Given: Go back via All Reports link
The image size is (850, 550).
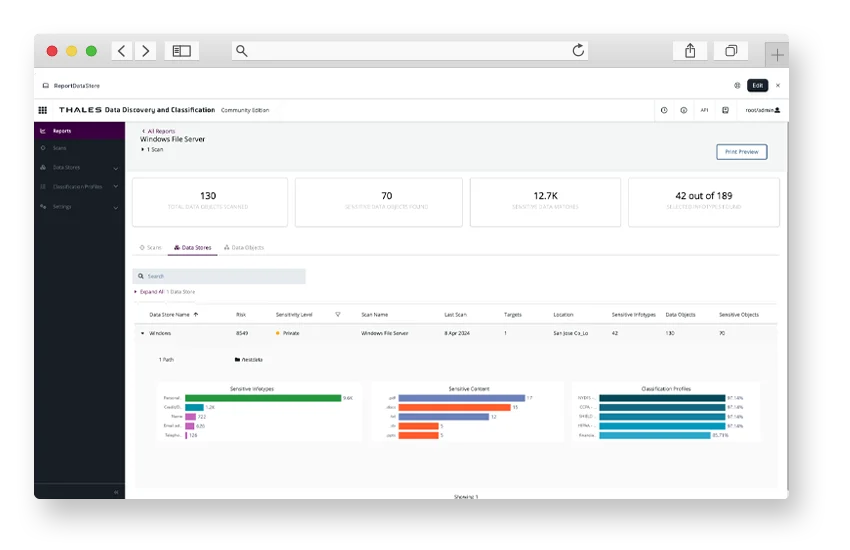Looking at the screenshot, I should [x=159, y=131].
